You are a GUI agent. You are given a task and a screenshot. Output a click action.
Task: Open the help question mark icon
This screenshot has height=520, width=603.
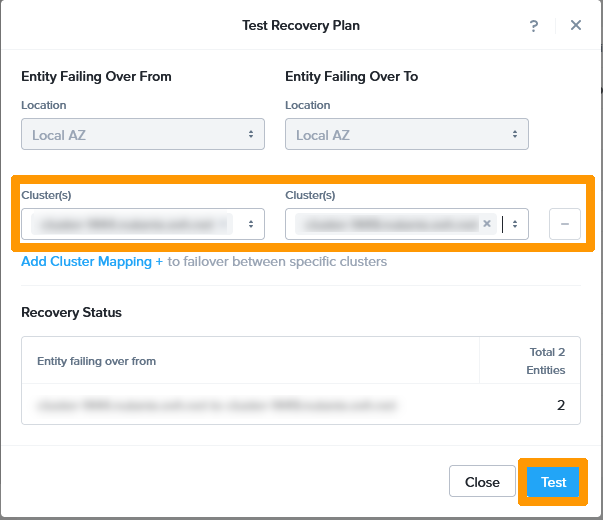click(x=533, y=26)
